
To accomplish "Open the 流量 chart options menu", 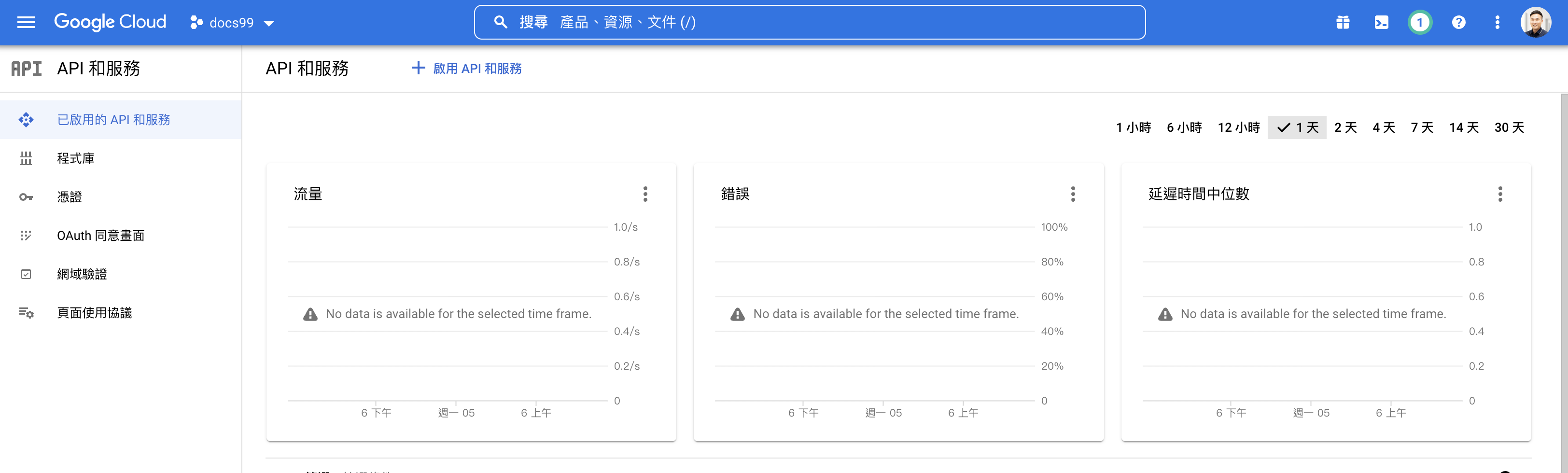I will click(645, 194).
